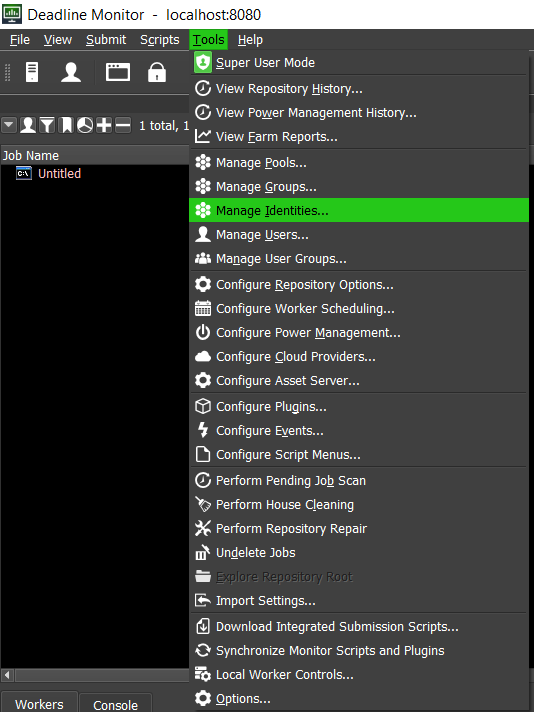This screenshot has height=712, width=534.
Task: Click the Super User Mode shield icon
Action: (203, 62)
